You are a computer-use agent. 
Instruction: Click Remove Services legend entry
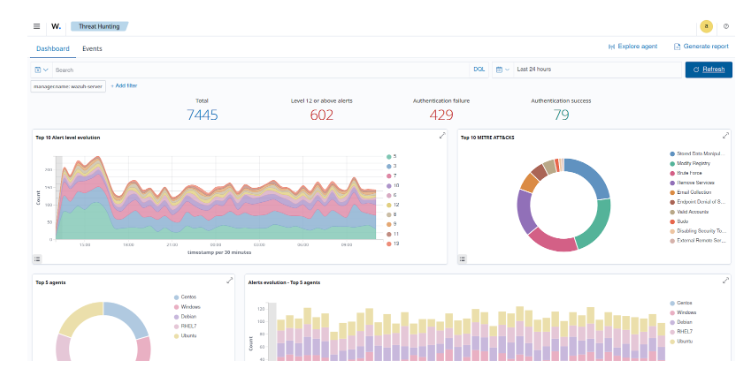pyautogui.click(x=692, y=183)
